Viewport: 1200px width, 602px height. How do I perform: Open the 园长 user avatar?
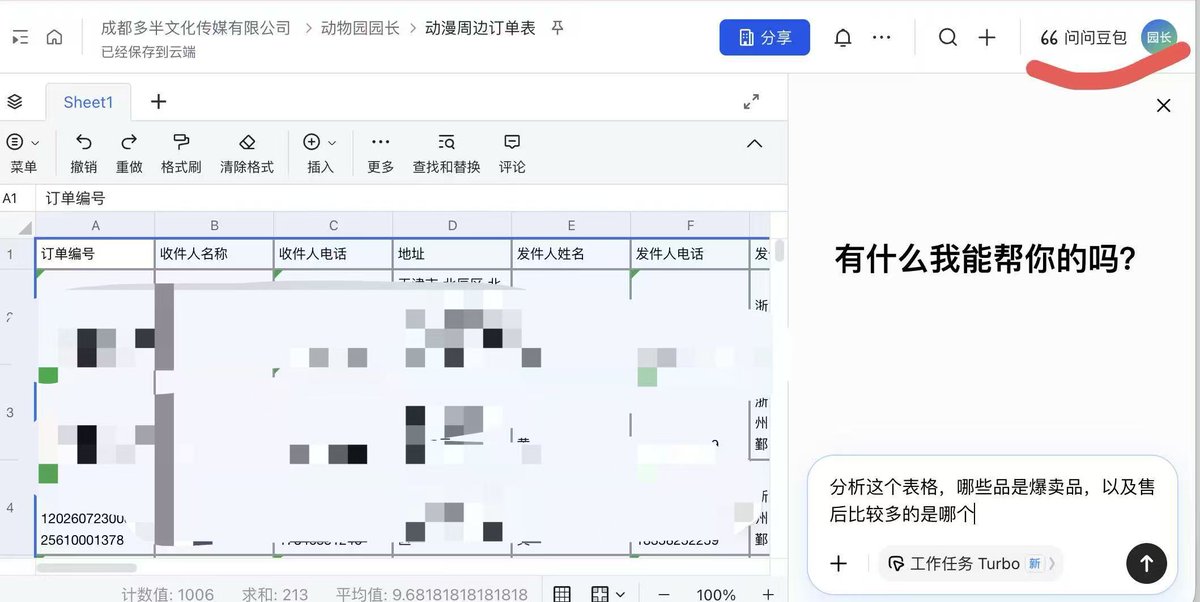pyautogui.click(x=1159, y=37)
